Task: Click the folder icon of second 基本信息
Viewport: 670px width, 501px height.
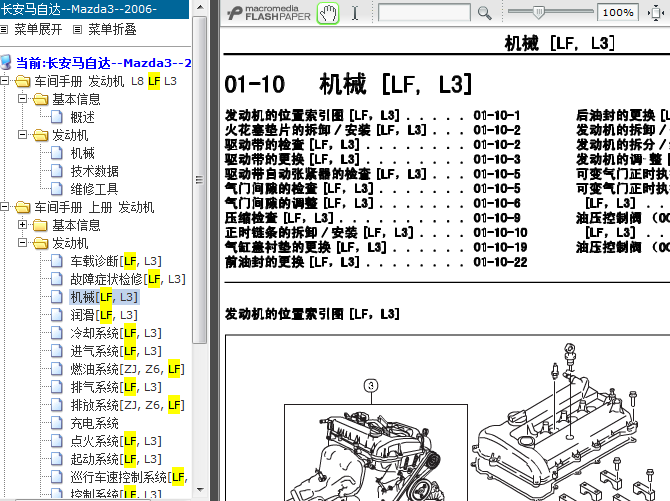Action: pyautogui.click(x=41, y=225)
